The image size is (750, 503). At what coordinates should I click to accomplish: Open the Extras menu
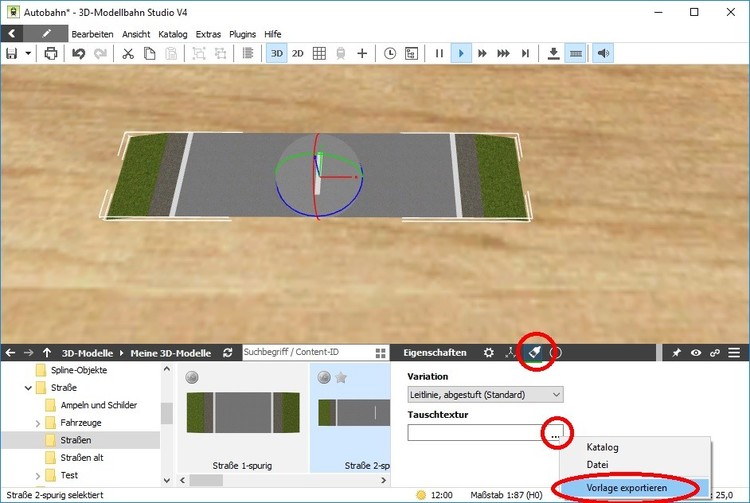click(208, 34)
